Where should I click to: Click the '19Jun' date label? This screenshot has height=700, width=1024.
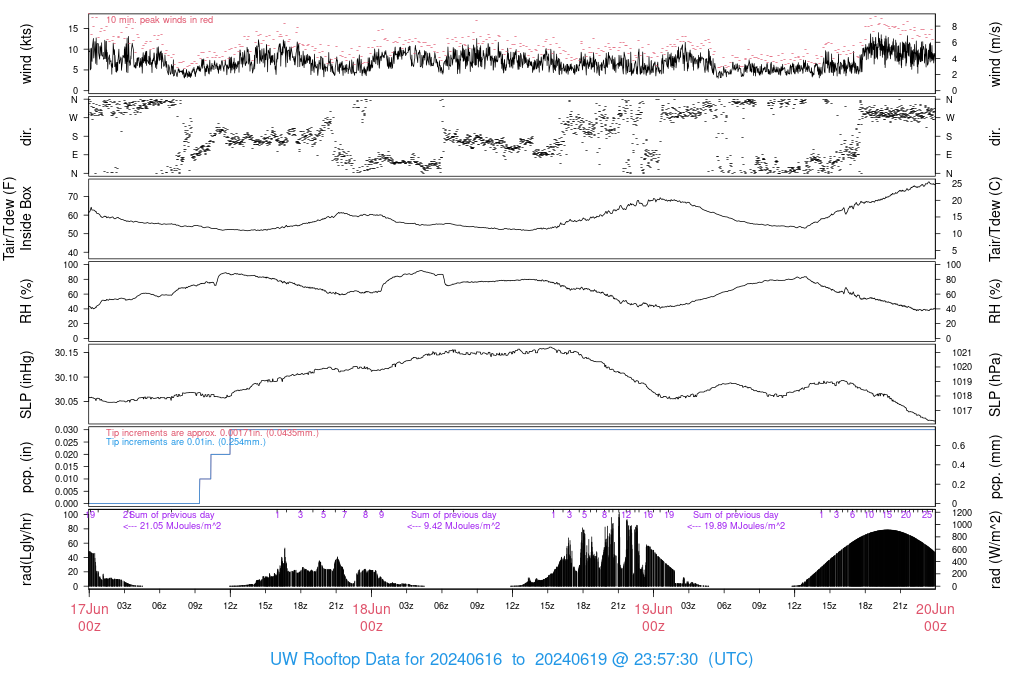click(653, 609)
